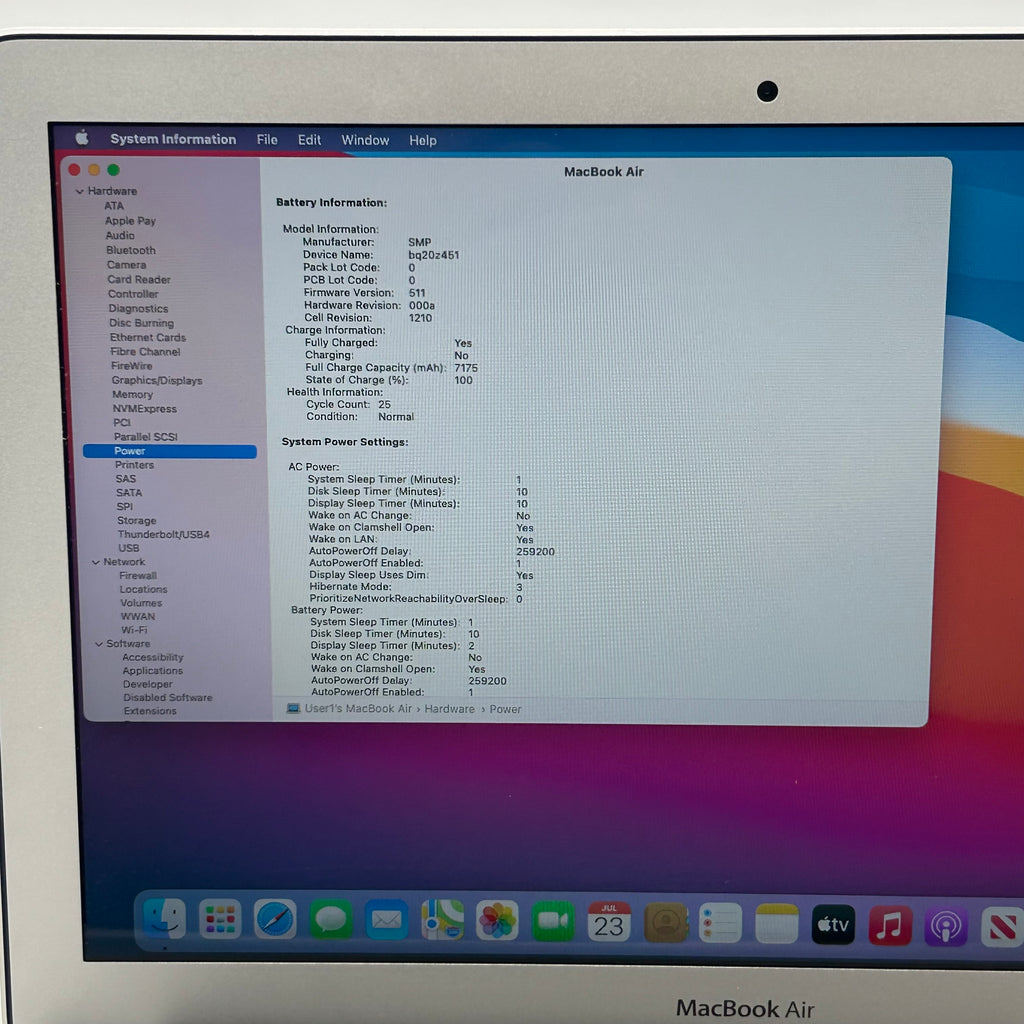Select Wi-Fi under Network
This screenshot has width=1024, height=1024.
click(134, 630)
